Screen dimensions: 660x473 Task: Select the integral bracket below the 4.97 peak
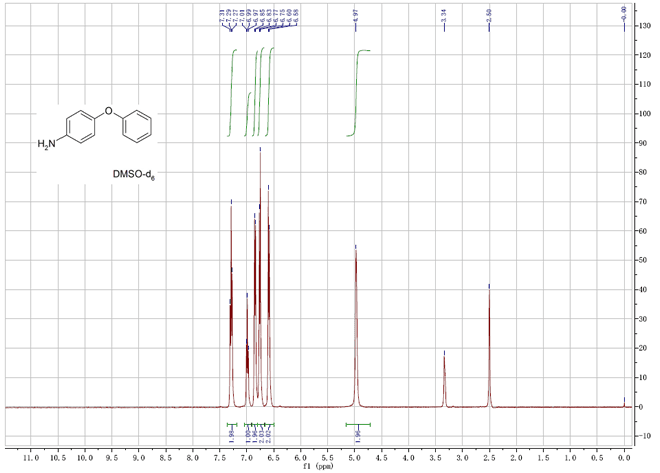point(358,424)
